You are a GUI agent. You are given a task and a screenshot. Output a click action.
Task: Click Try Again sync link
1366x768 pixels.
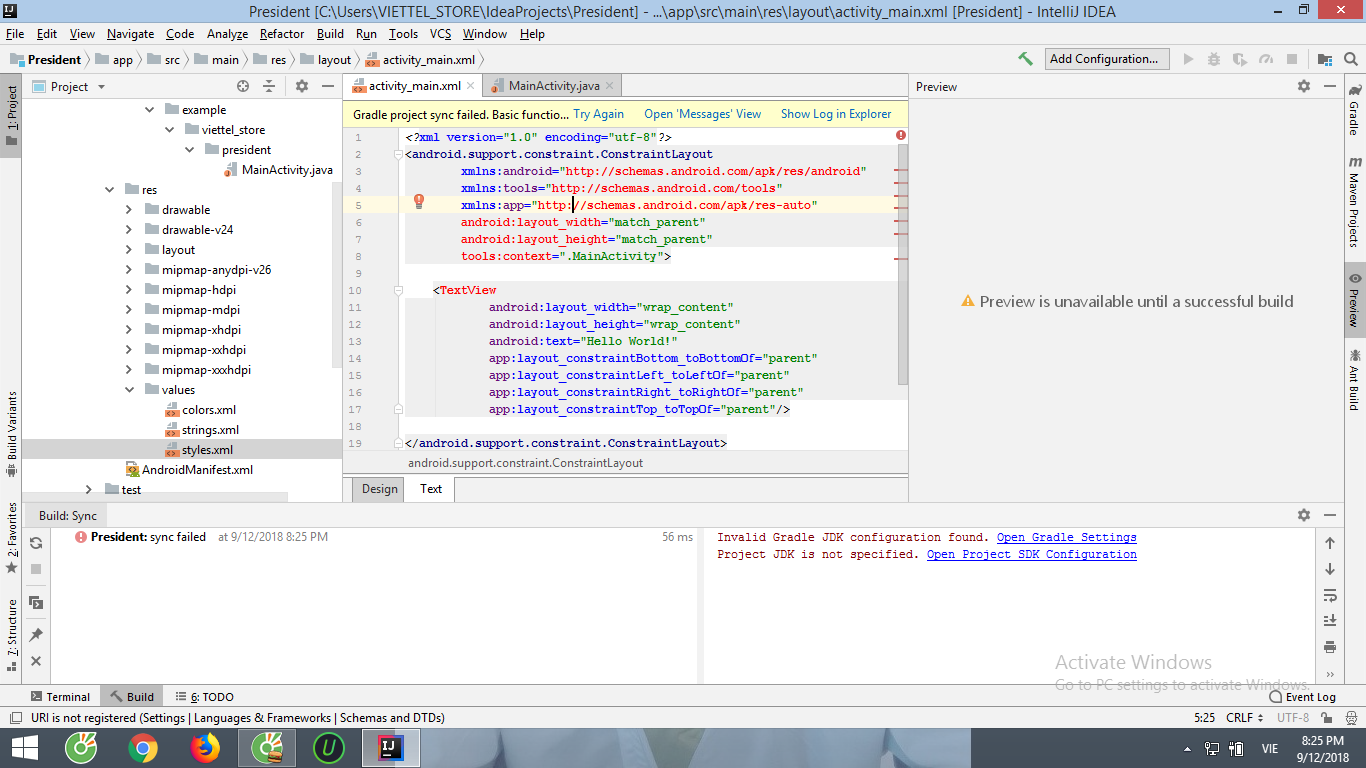598,114
